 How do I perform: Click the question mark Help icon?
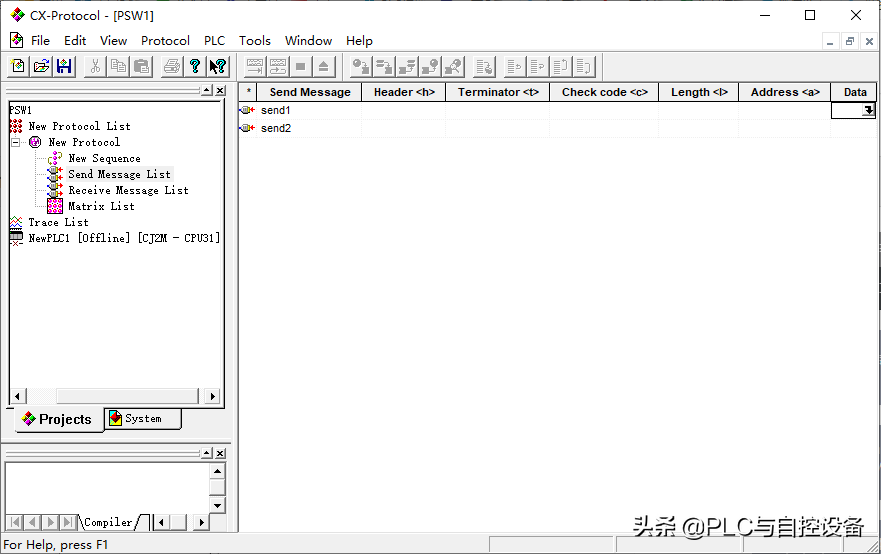point(195,67)
